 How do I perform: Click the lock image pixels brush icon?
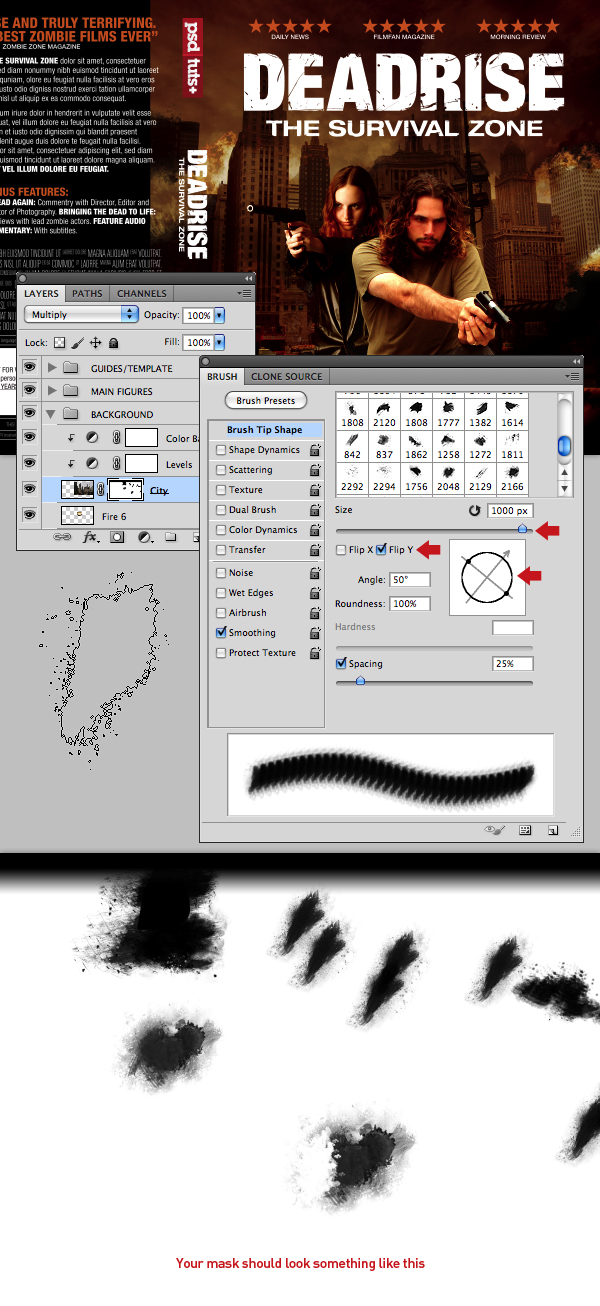point(77,342)
